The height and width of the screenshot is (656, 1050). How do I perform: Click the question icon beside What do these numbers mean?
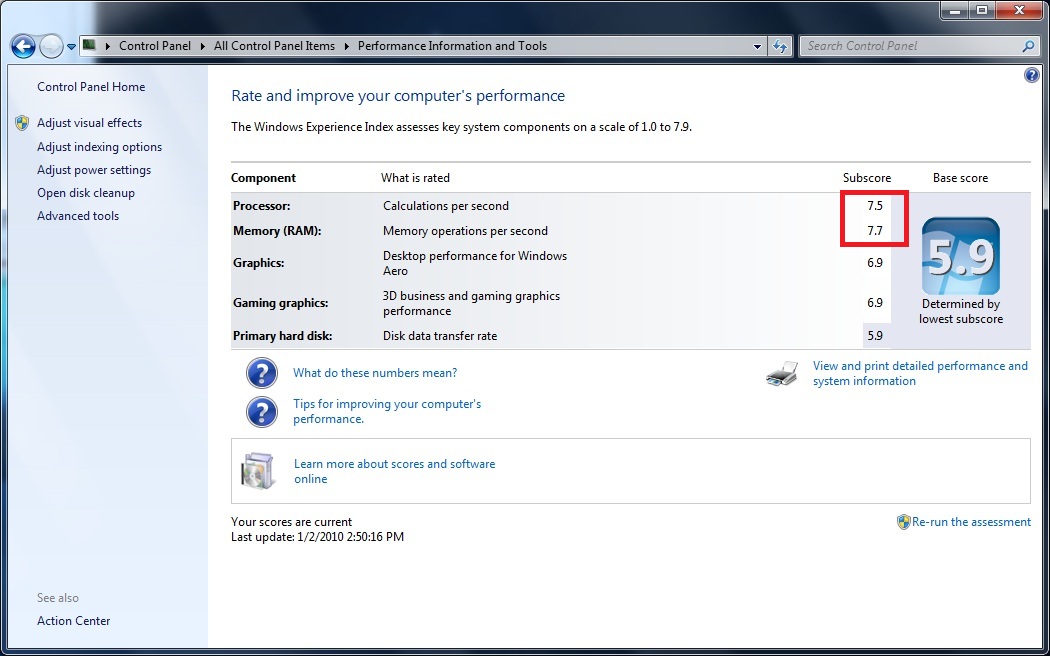(262, 374)
